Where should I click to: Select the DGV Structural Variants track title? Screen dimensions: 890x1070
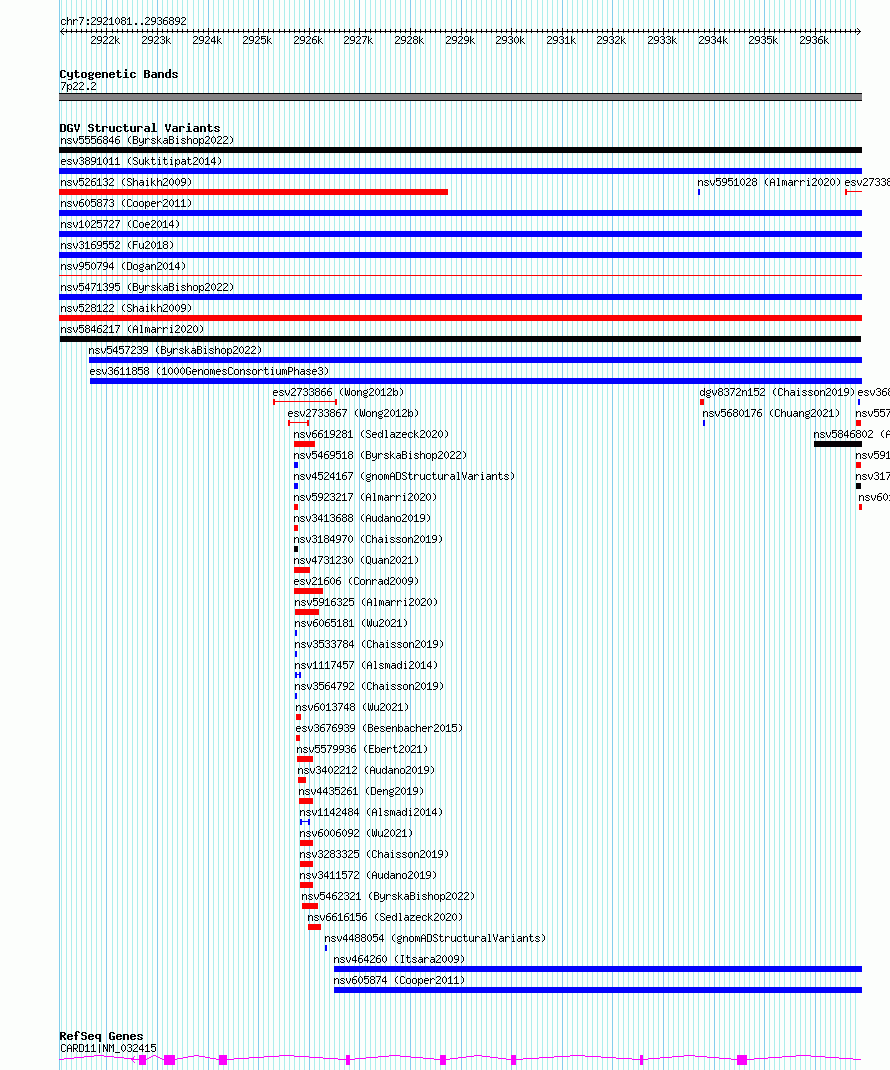pos(140,128)
